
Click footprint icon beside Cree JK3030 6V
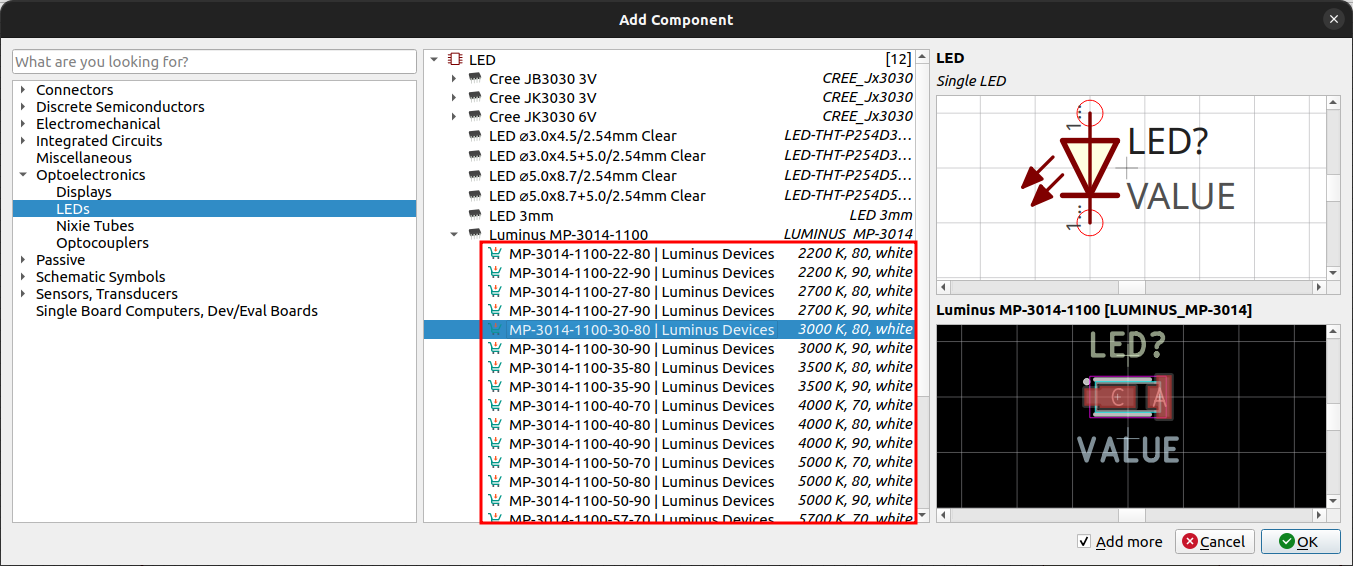pyautogui.click(x=475, y=117)
